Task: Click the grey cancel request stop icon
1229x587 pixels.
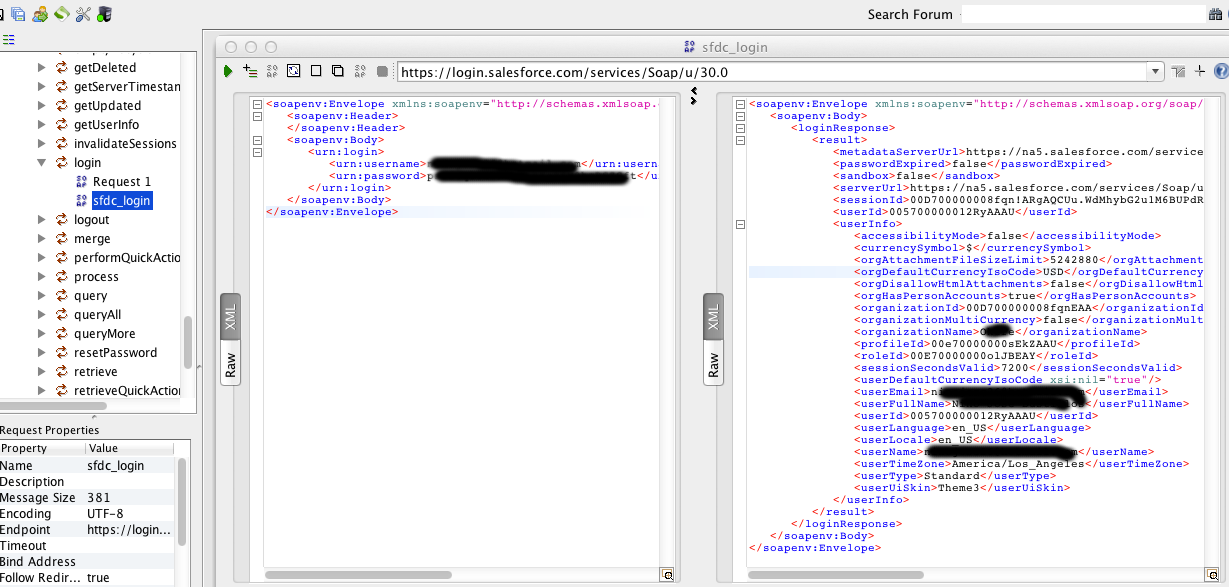Action: 382,71
